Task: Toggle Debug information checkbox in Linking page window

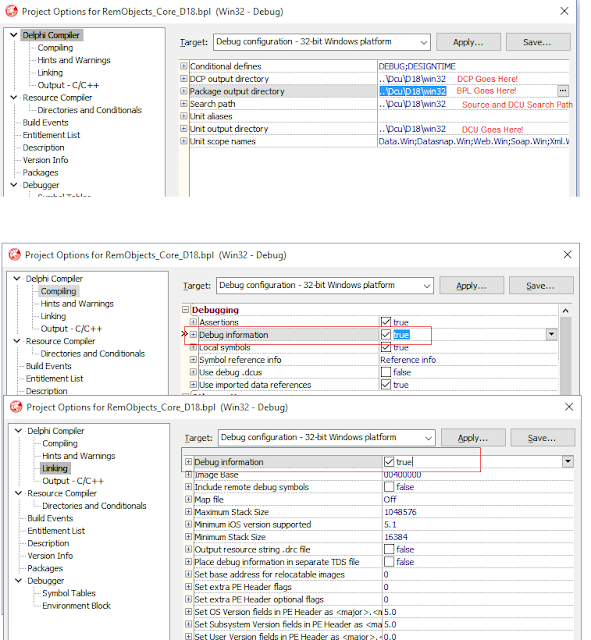Action: click(x=389, y=462)
